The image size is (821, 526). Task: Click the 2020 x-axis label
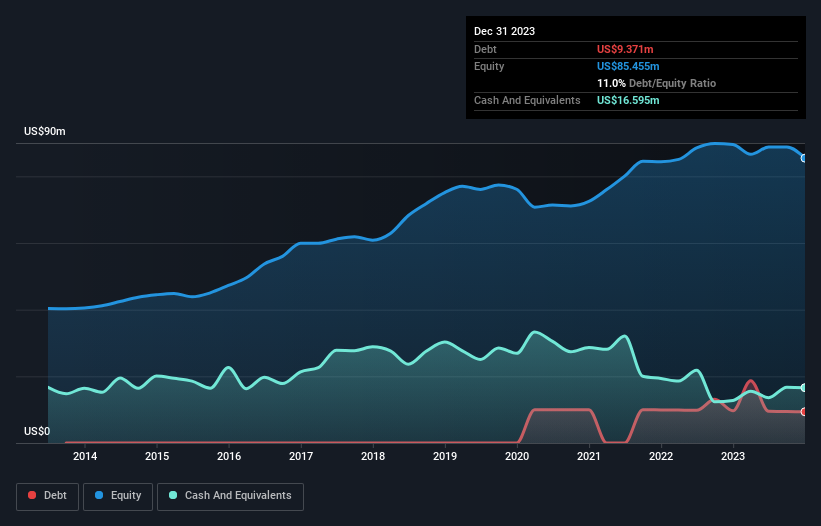click(517, 456)
